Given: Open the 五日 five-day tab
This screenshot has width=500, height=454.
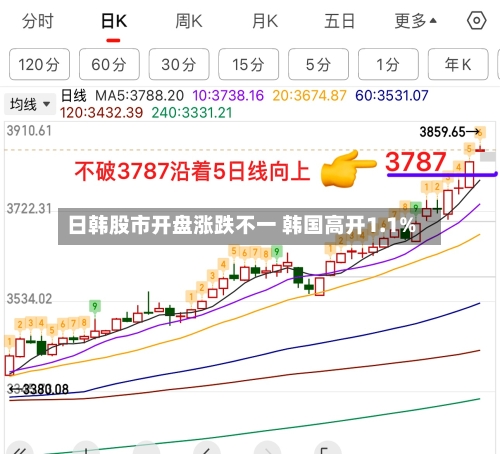Looking at the screenshot, I should tap(339, 21).
